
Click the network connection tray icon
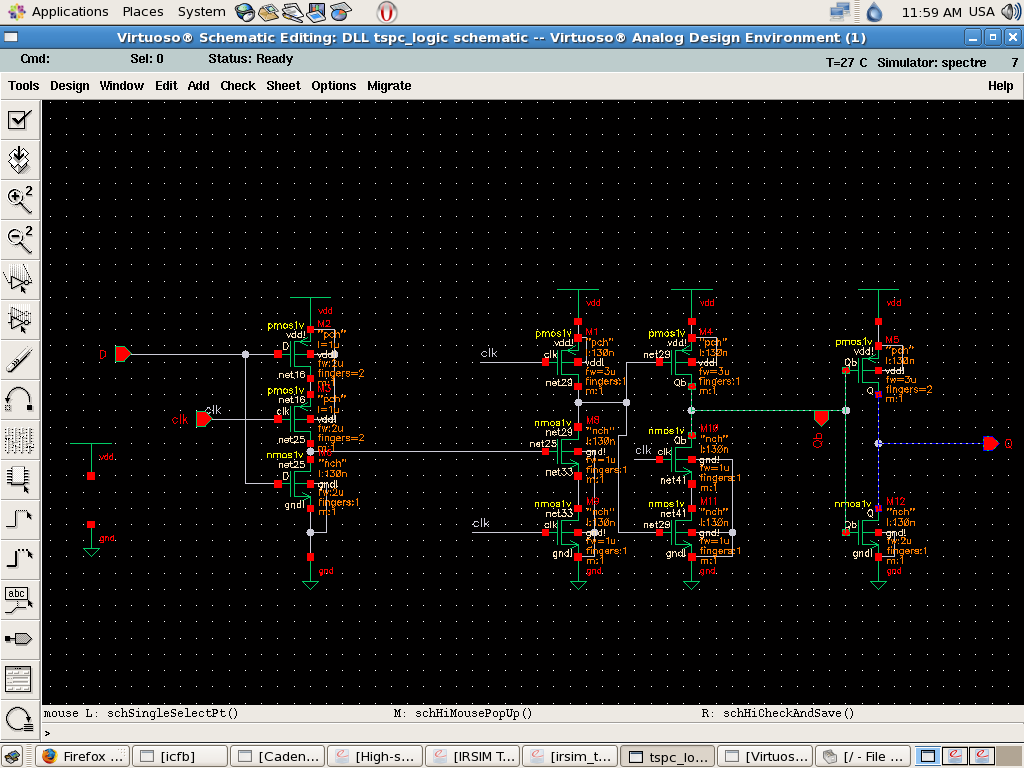coord(840,12)
